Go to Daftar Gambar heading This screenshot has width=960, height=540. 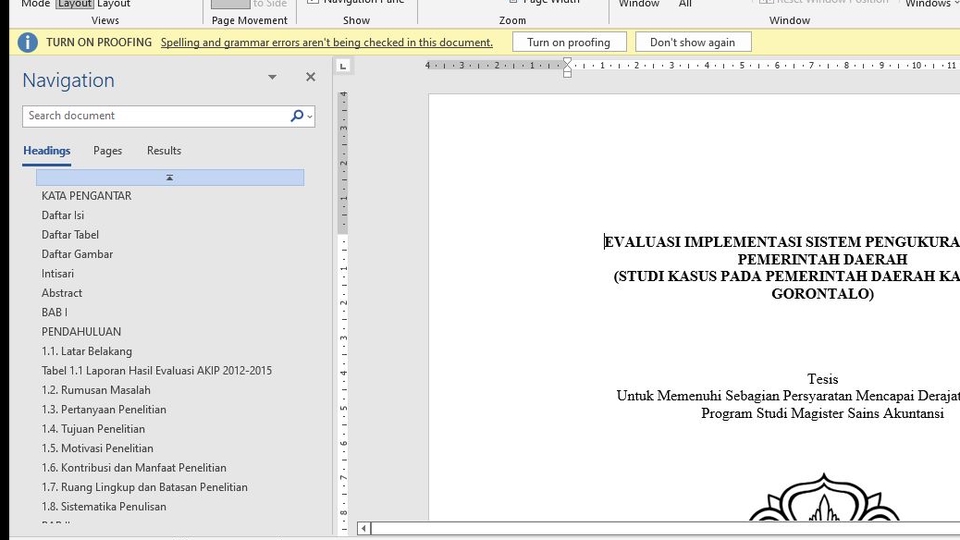tap(77, 254)
